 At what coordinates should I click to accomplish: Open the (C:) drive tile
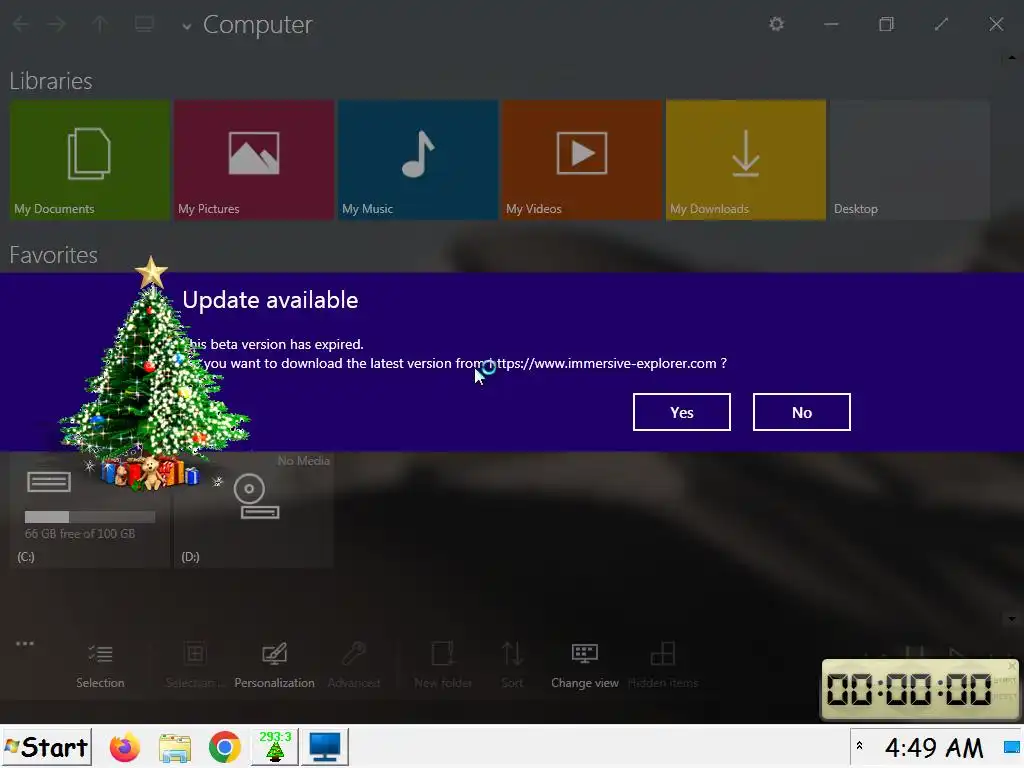(x=89, y=510)
